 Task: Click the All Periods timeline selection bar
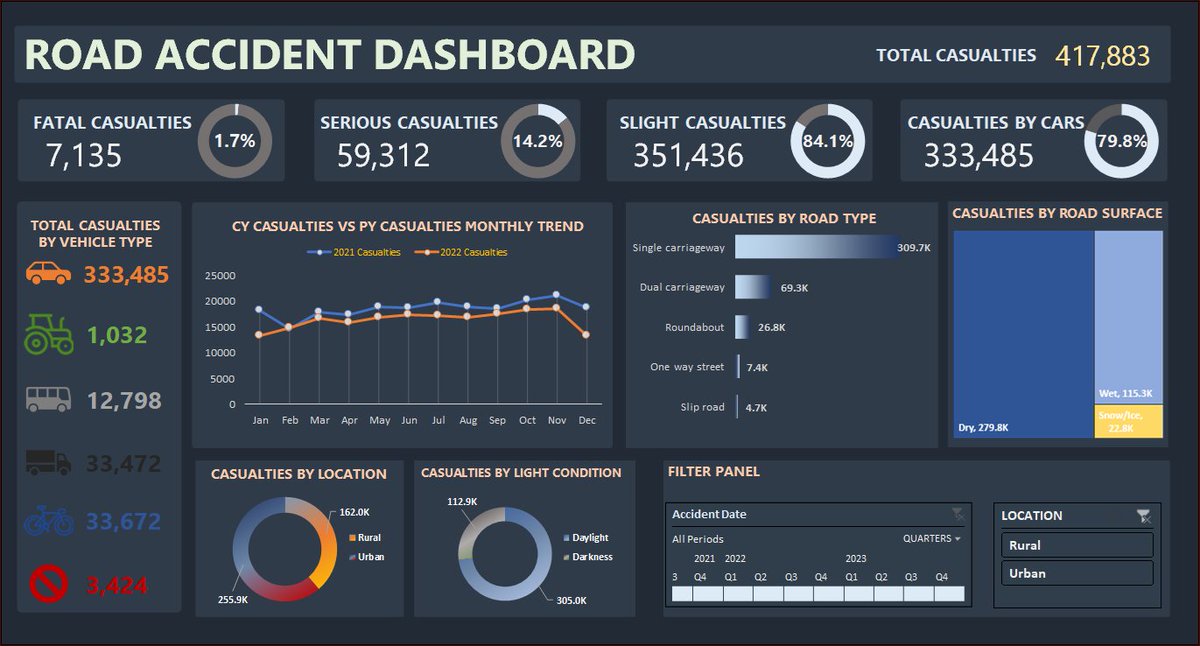point(698,539)
